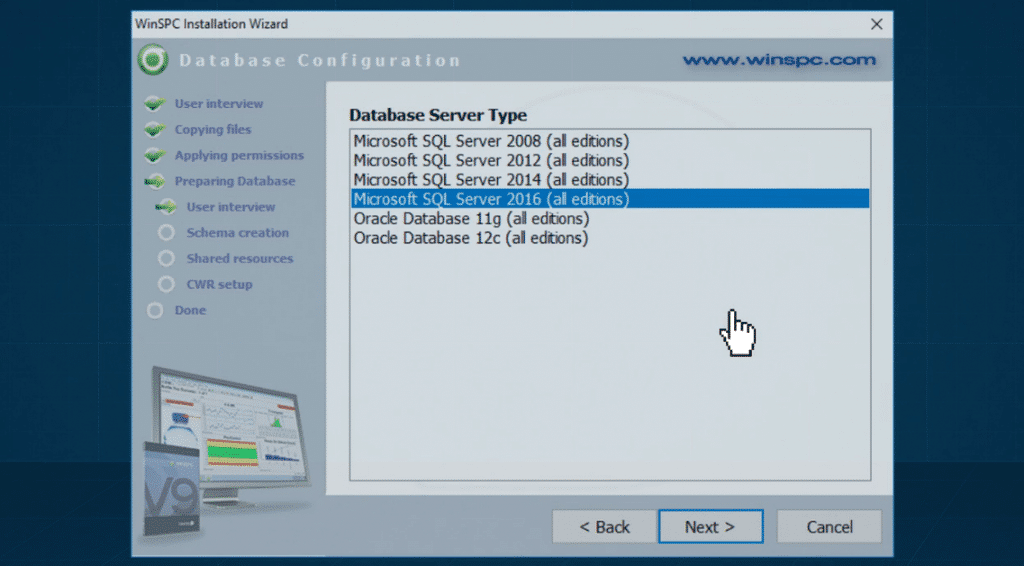Go back with the Back button
This screenshot has width=1024, height=566.
605,527
